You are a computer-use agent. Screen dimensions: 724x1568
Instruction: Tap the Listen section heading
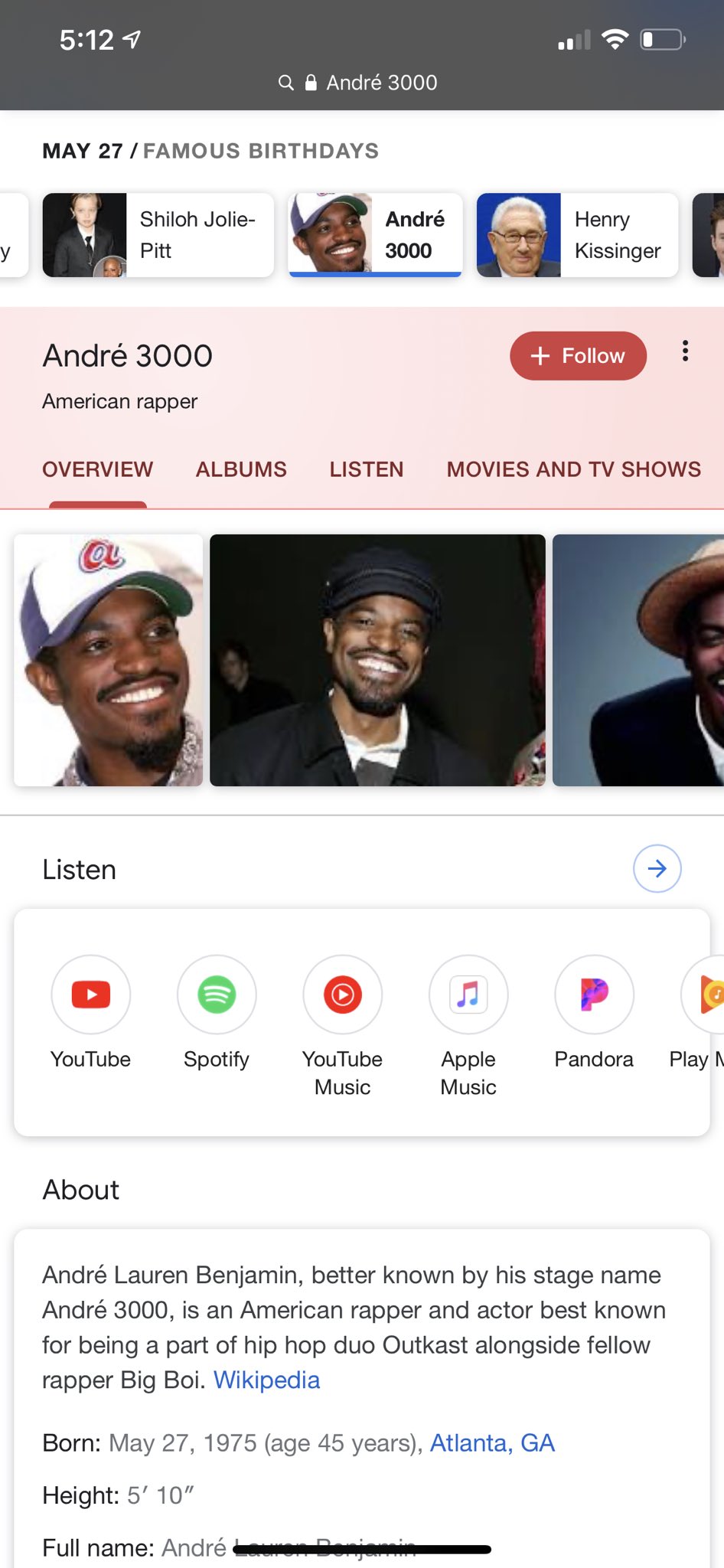(x=80, y=870)
